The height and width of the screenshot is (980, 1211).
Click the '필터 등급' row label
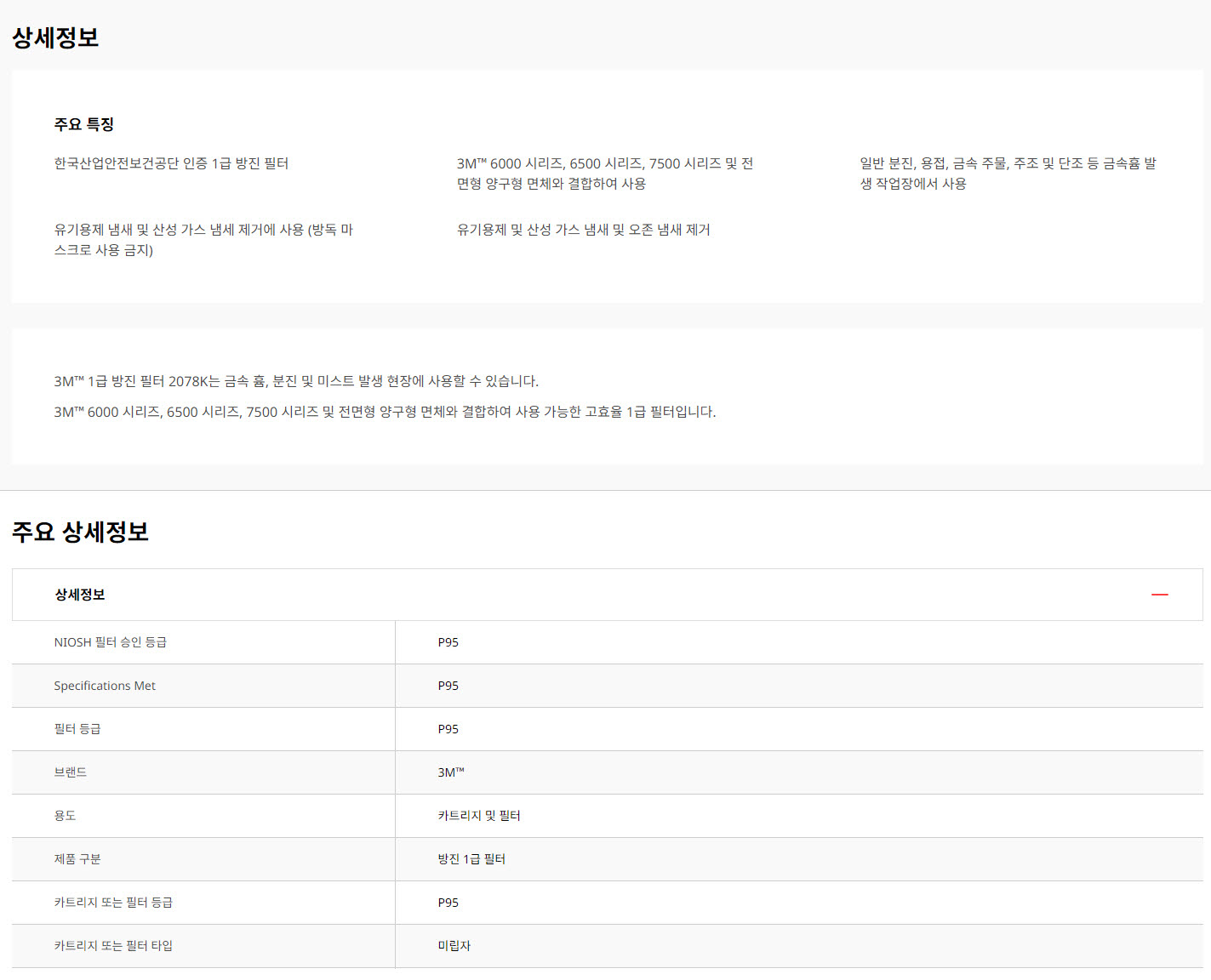click(77, 729)
